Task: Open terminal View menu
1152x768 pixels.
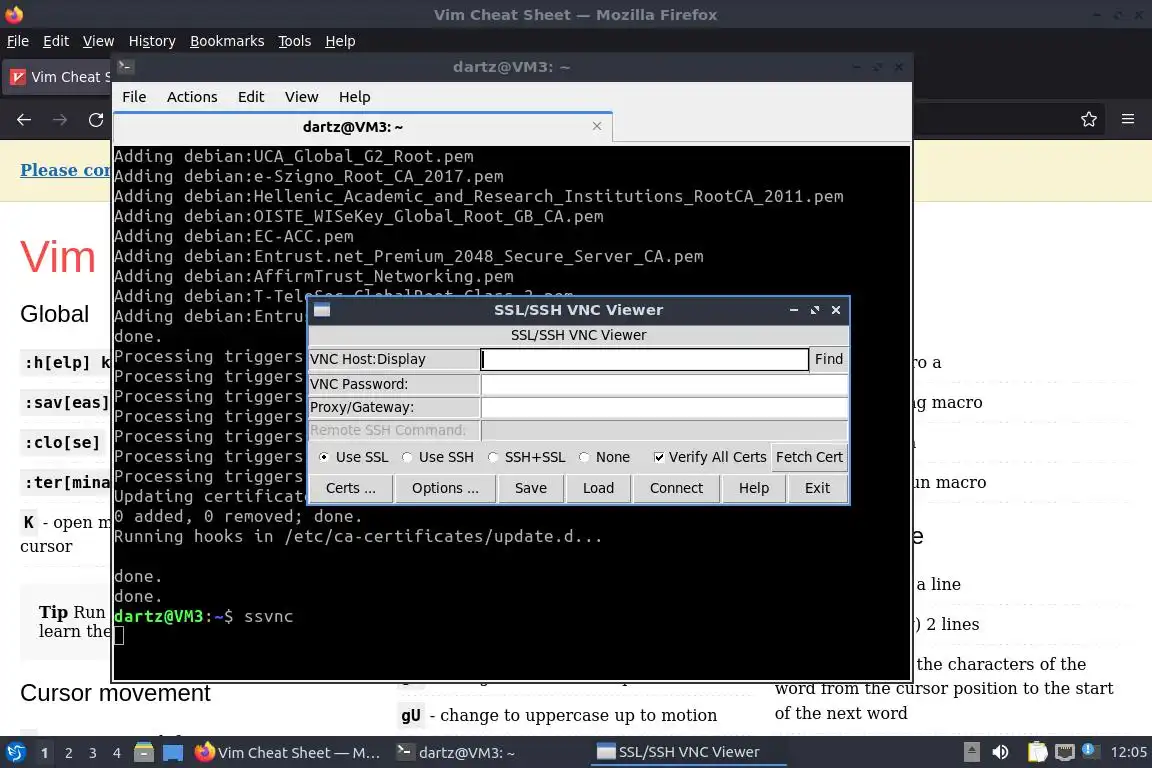Action: pos(301,97)
